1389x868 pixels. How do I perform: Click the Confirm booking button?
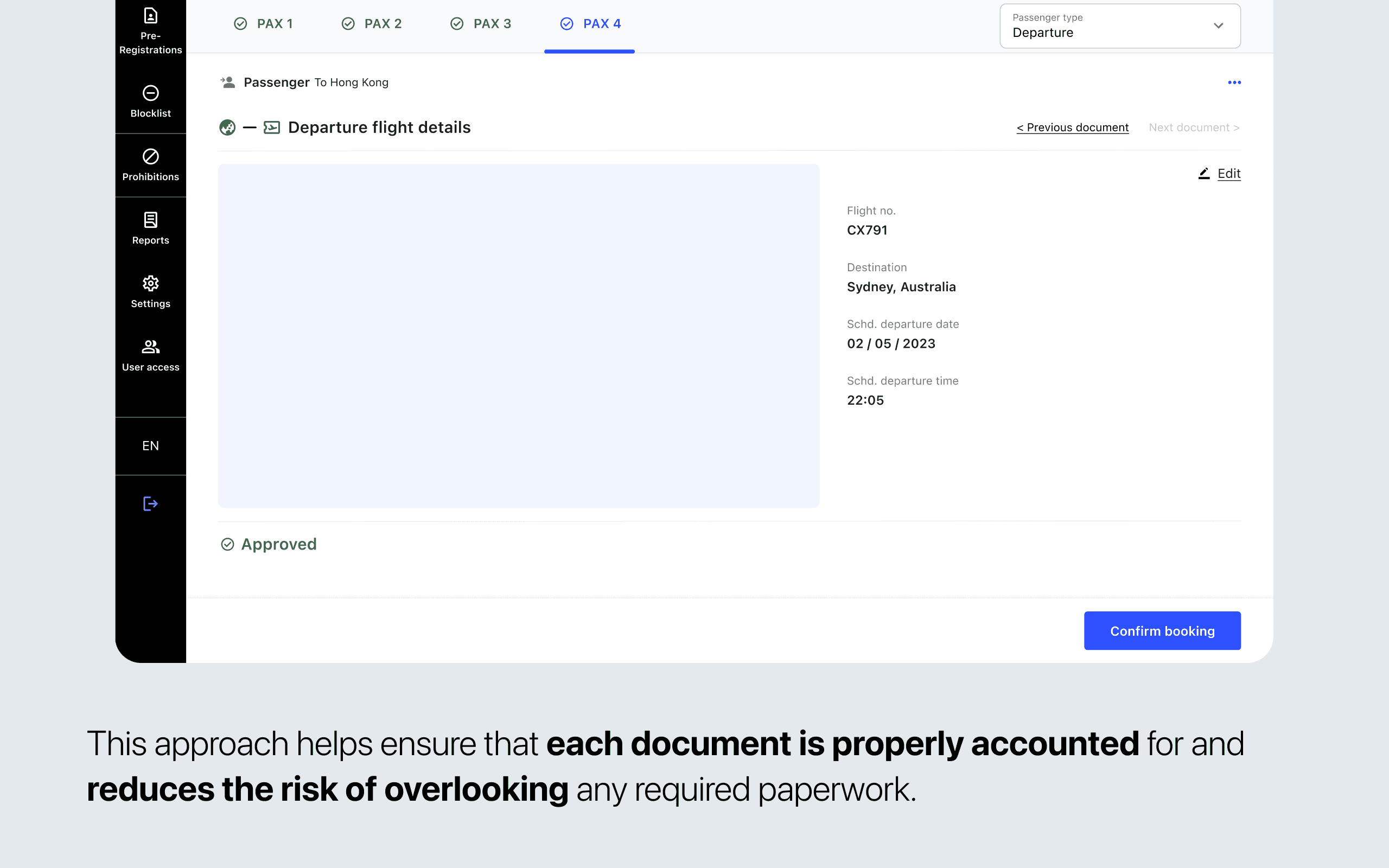1162,631
